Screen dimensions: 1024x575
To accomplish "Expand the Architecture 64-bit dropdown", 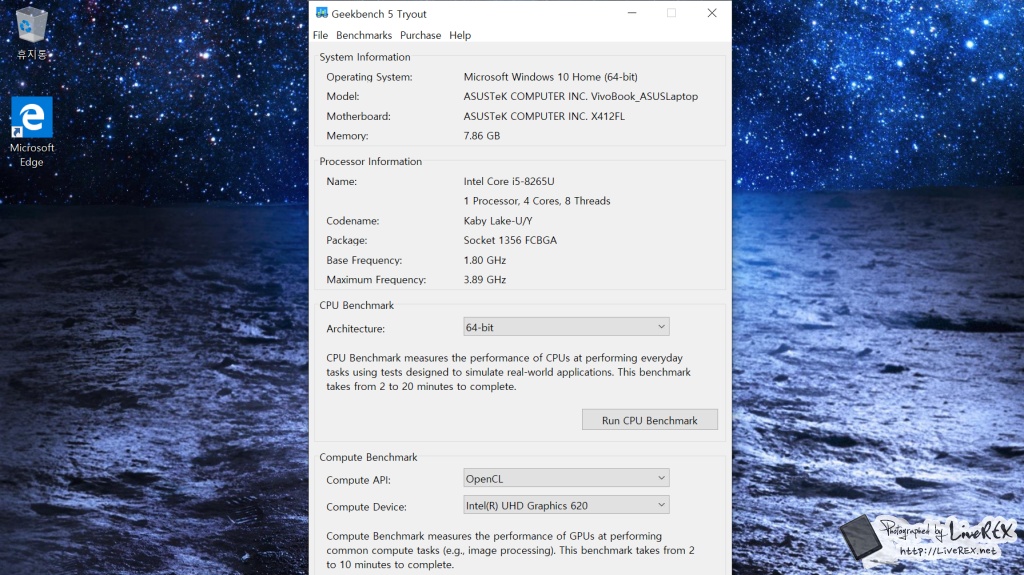I will click(566, 327).
